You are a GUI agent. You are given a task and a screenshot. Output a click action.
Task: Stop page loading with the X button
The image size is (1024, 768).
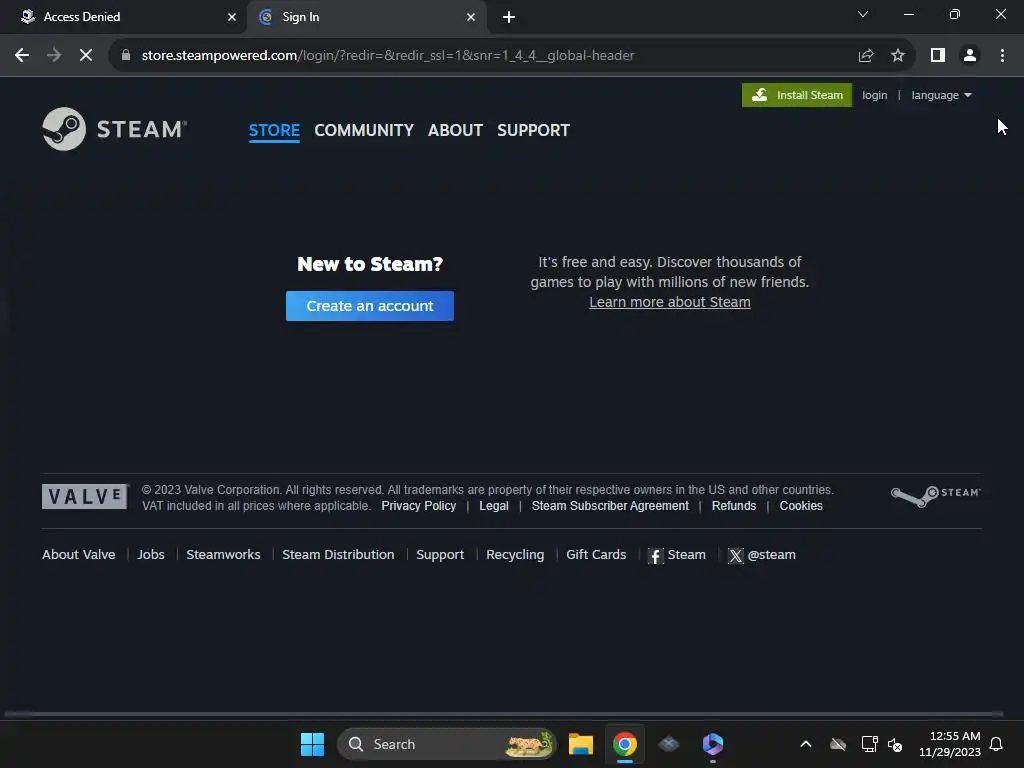(x=86, y=56)
